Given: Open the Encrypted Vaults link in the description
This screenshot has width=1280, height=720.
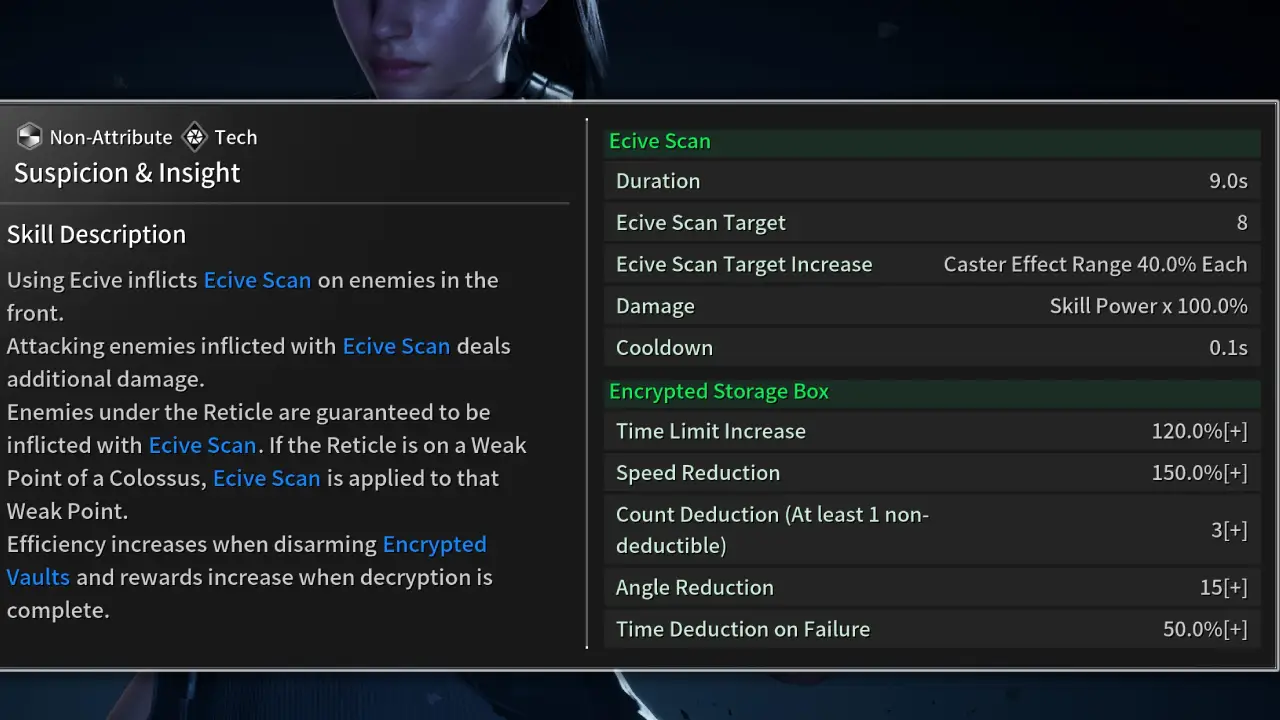Looking at the screenshot, I should pos(246,560).
